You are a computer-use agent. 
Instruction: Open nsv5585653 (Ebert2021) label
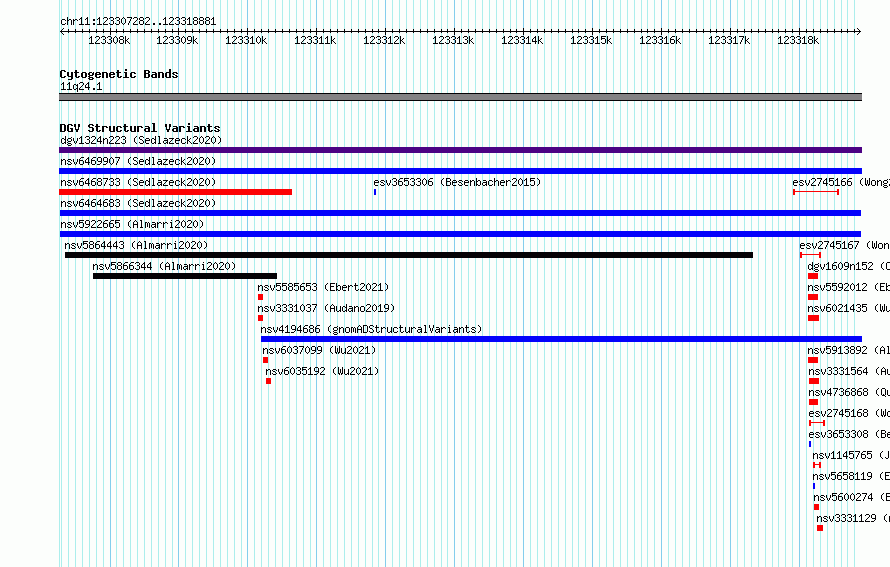point(324,287)
